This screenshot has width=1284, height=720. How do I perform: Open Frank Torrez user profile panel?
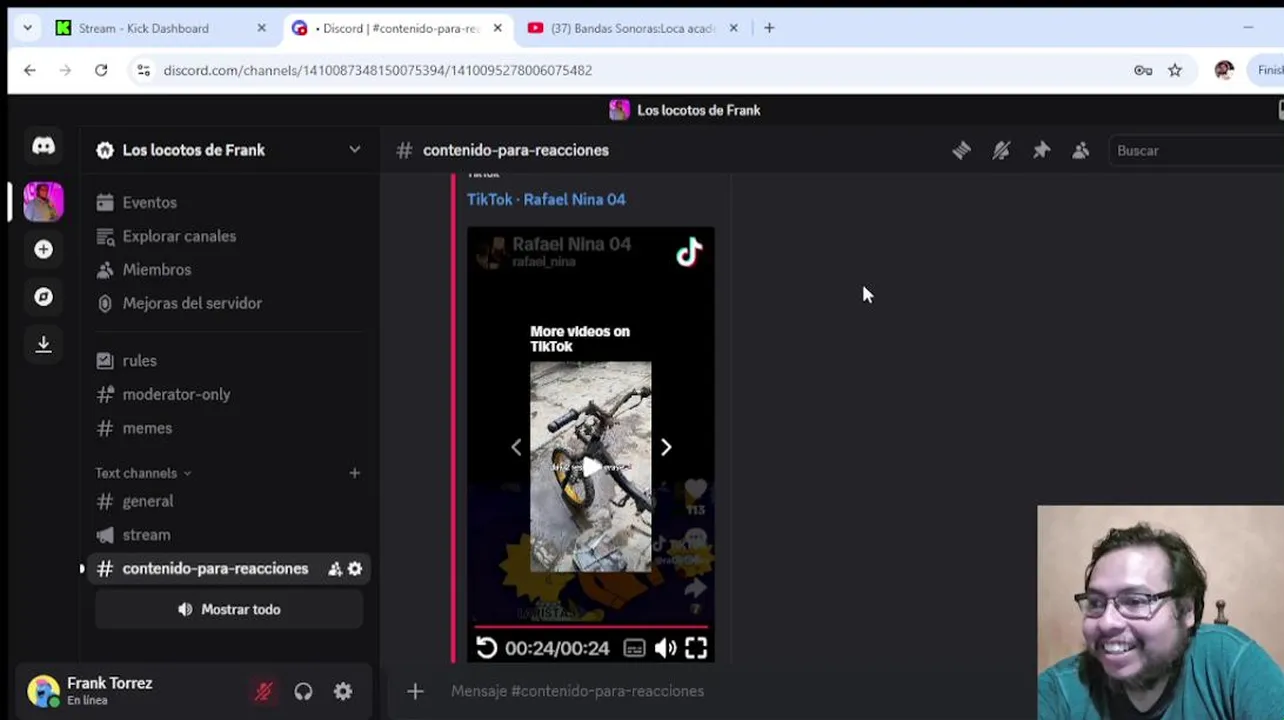[x=110, y=691]
